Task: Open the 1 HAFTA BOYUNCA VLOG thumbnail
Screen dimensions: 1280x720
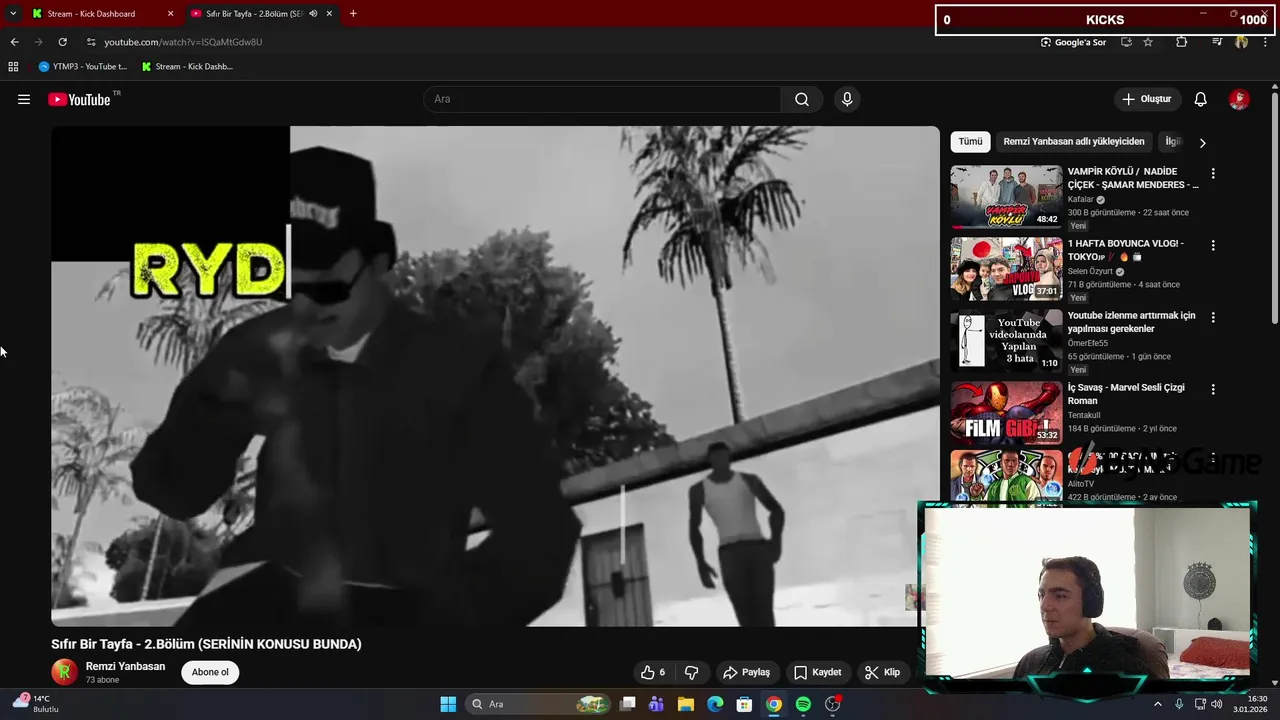Action: (x=1006, y=269)
